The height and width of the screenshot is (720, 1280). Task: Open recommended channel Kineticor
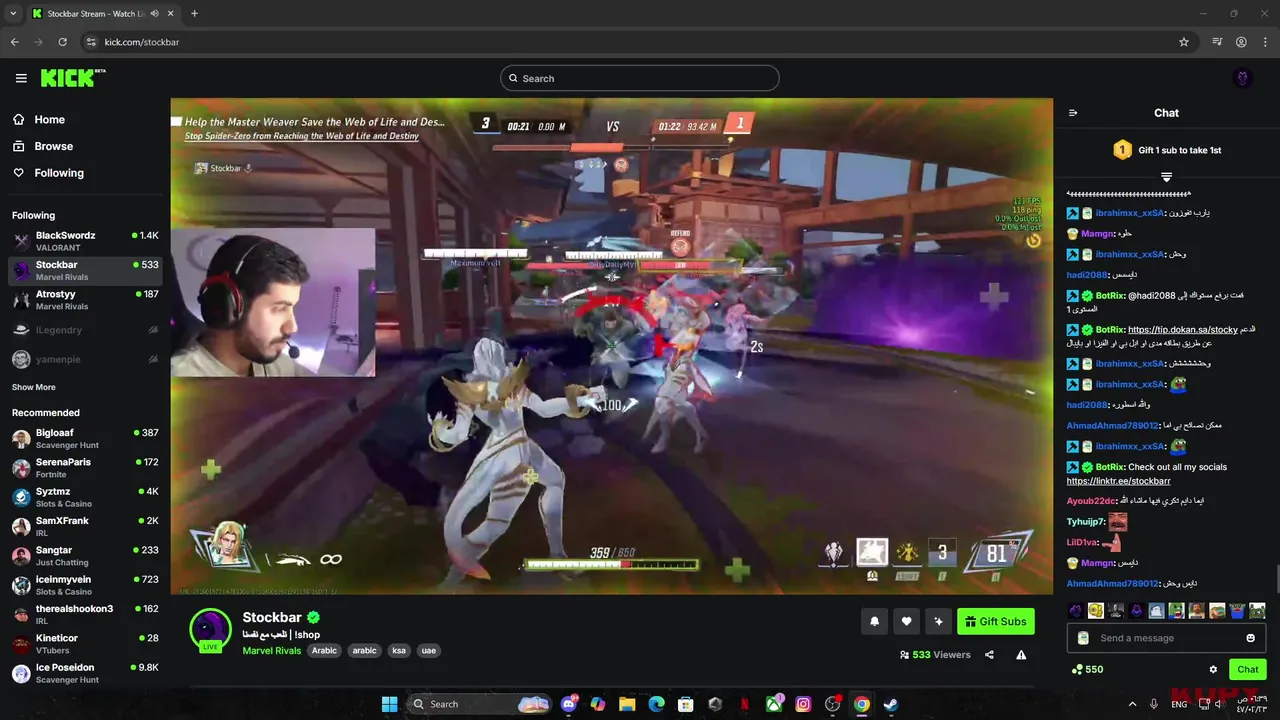point(85,644)
